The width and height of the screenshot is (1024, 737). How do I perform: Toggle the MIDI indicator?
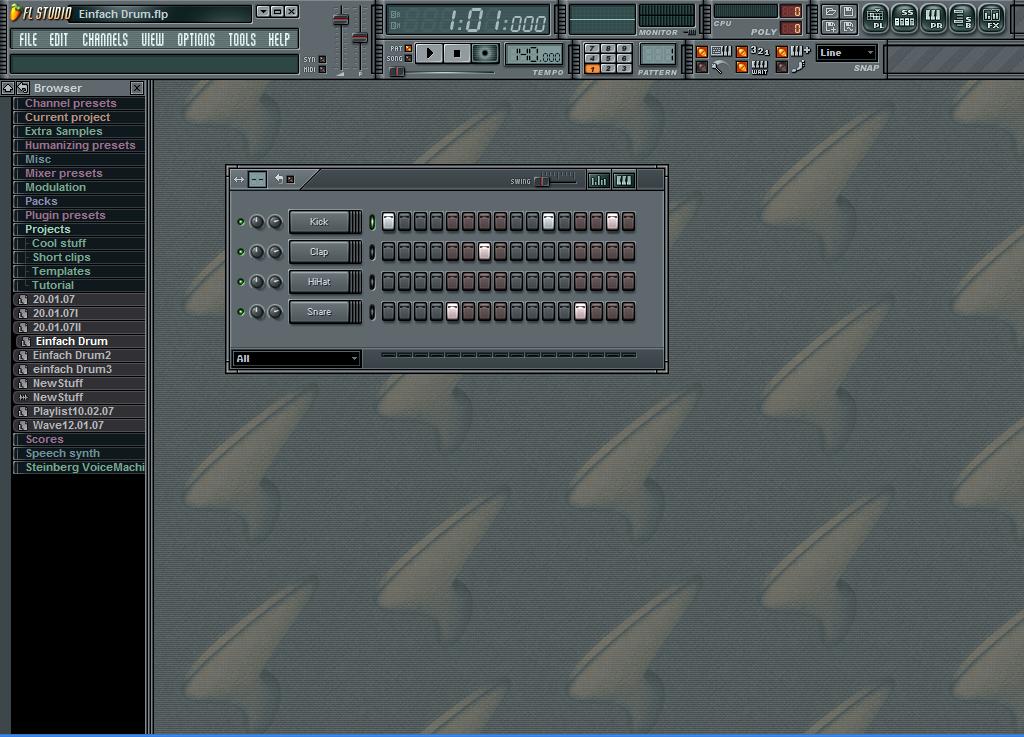tap(322, 69)
